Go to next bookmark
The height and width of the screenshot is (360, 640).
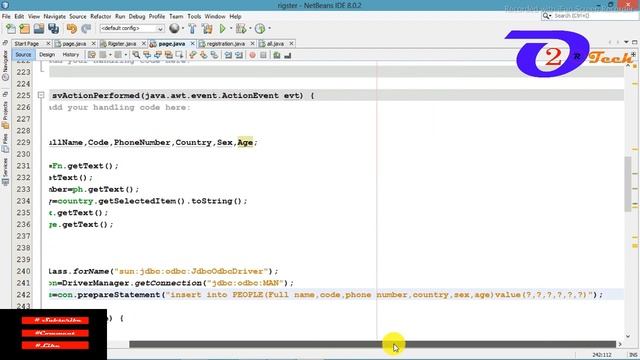coord(203,55)
